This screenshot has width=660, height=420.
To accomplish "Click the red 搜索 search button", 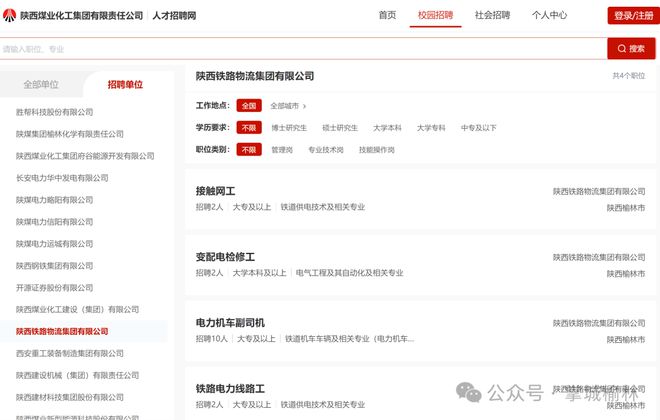I will (x=631, y=48).
